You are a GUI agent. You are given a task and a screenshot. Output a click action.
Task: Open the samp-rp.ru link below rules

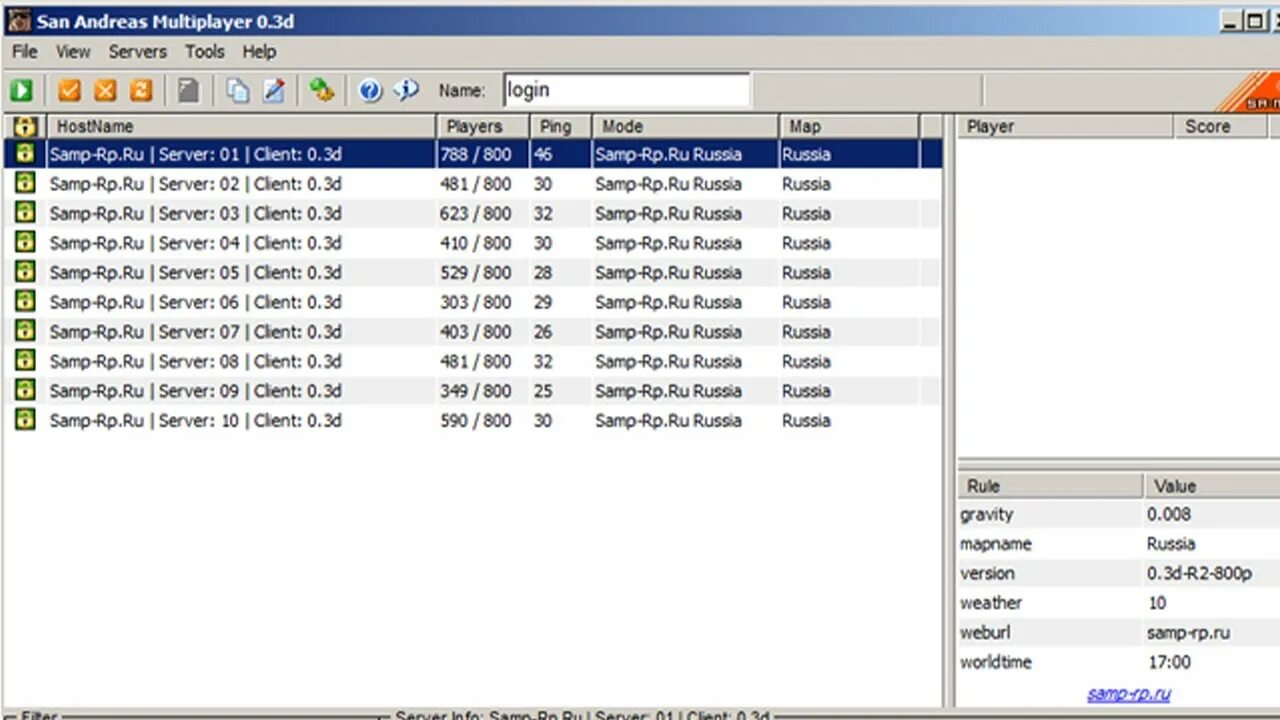click(1129, 693)
